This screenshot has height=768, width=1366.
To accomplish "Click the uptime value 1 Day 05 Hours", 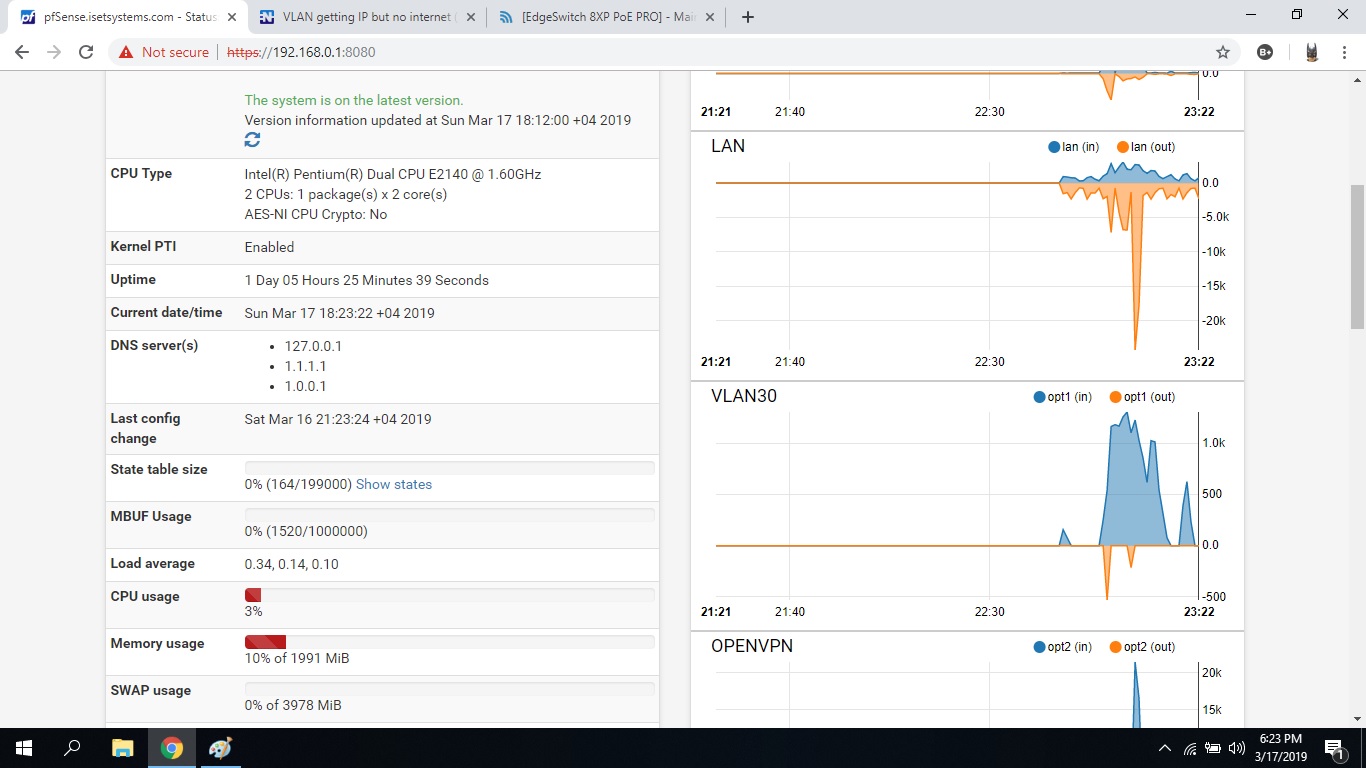I will (x=367, y=280).
